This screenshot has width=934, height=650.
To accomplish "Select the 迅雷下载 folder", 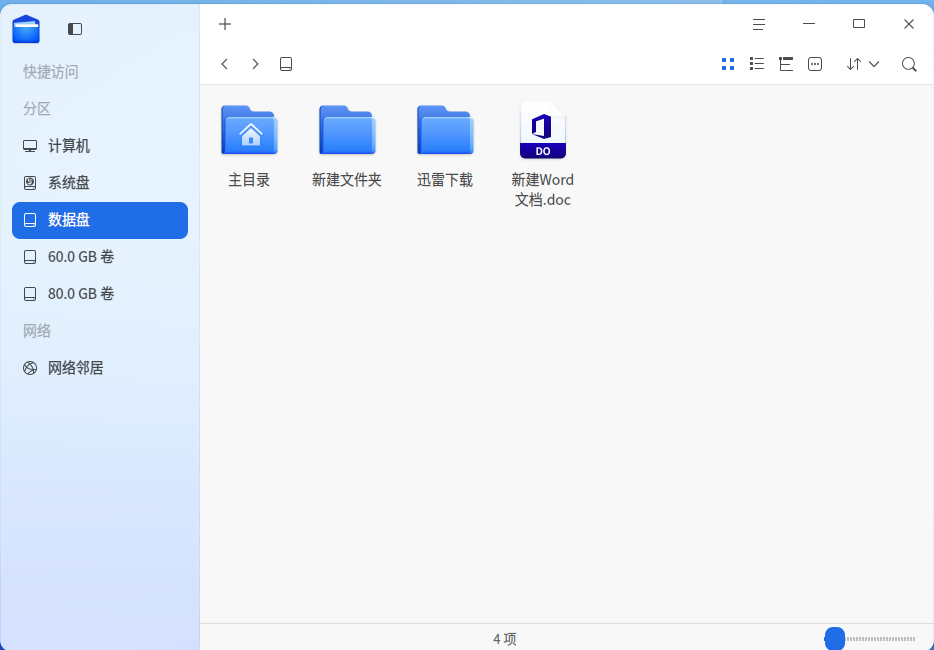I will (445, 146).
